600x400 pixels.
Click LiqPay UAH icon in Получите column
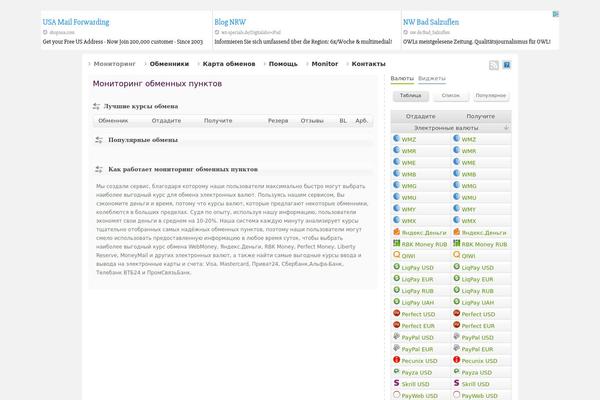click(x=457, y=302)
